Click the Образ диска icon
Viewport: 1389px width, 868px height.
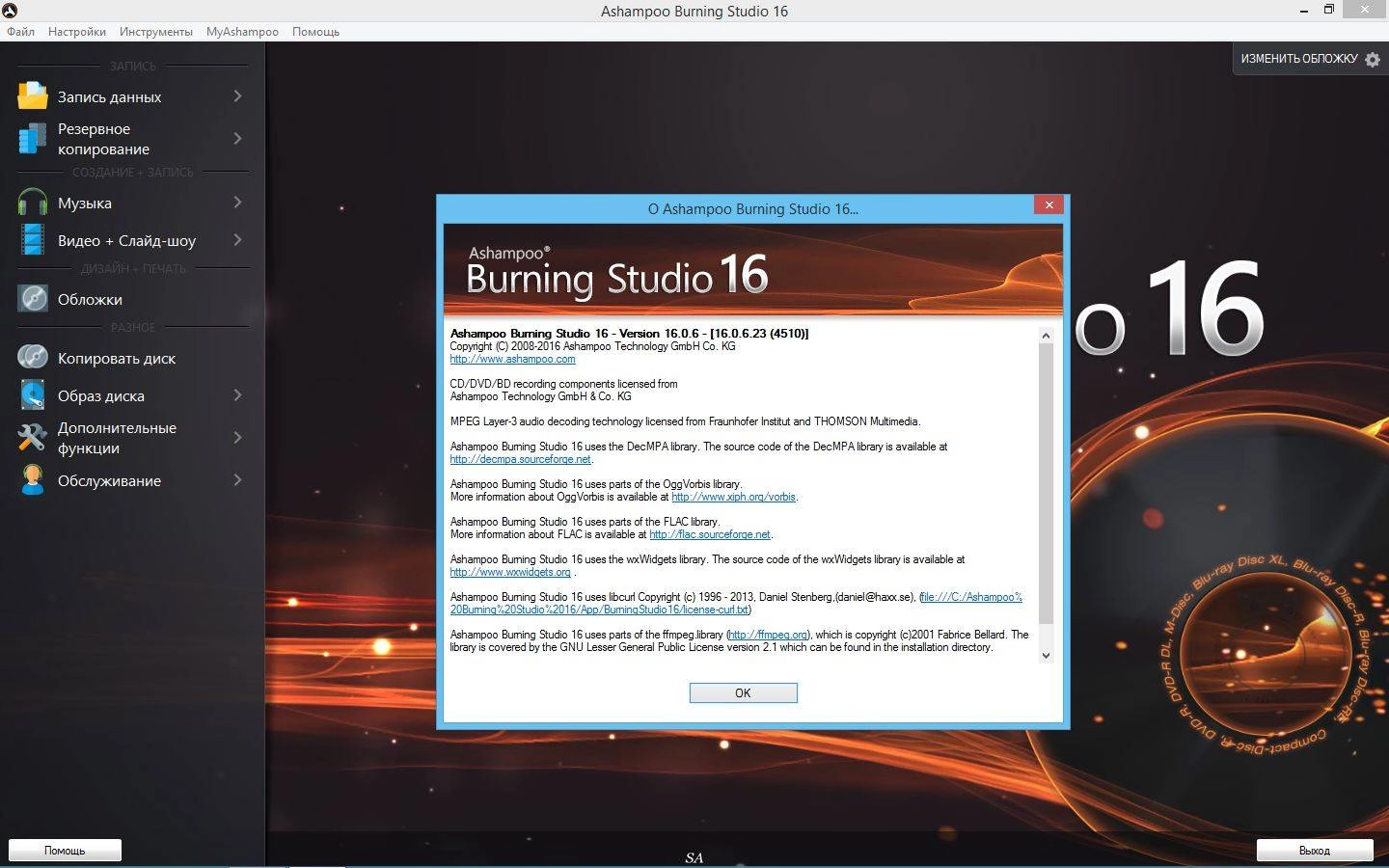32,395
